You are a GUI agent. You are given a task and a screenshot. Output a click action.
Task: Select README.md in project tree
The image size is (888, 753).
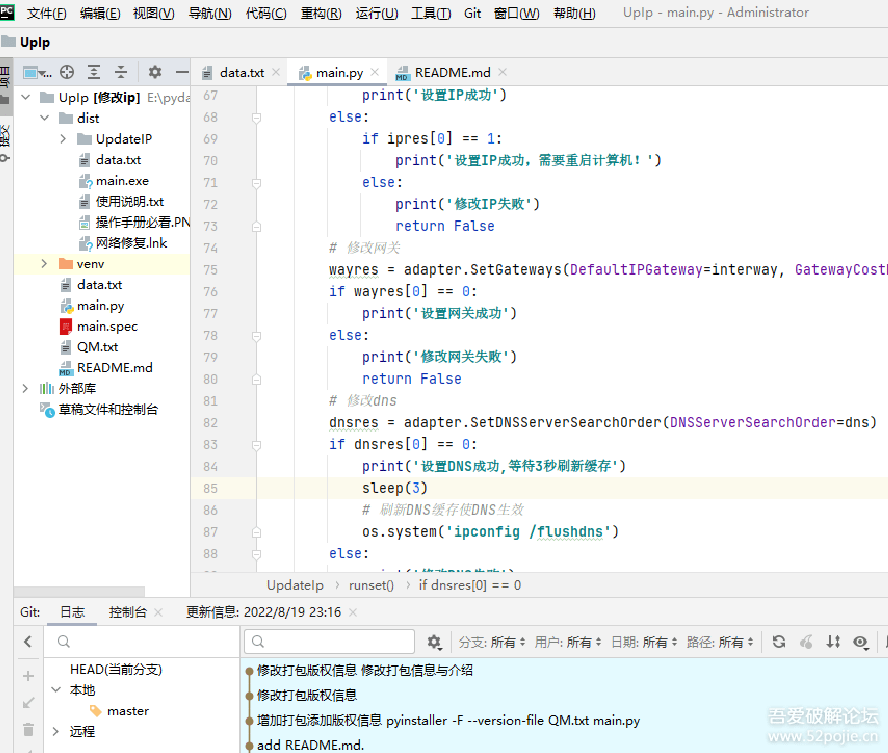click(x=114, y=367)
